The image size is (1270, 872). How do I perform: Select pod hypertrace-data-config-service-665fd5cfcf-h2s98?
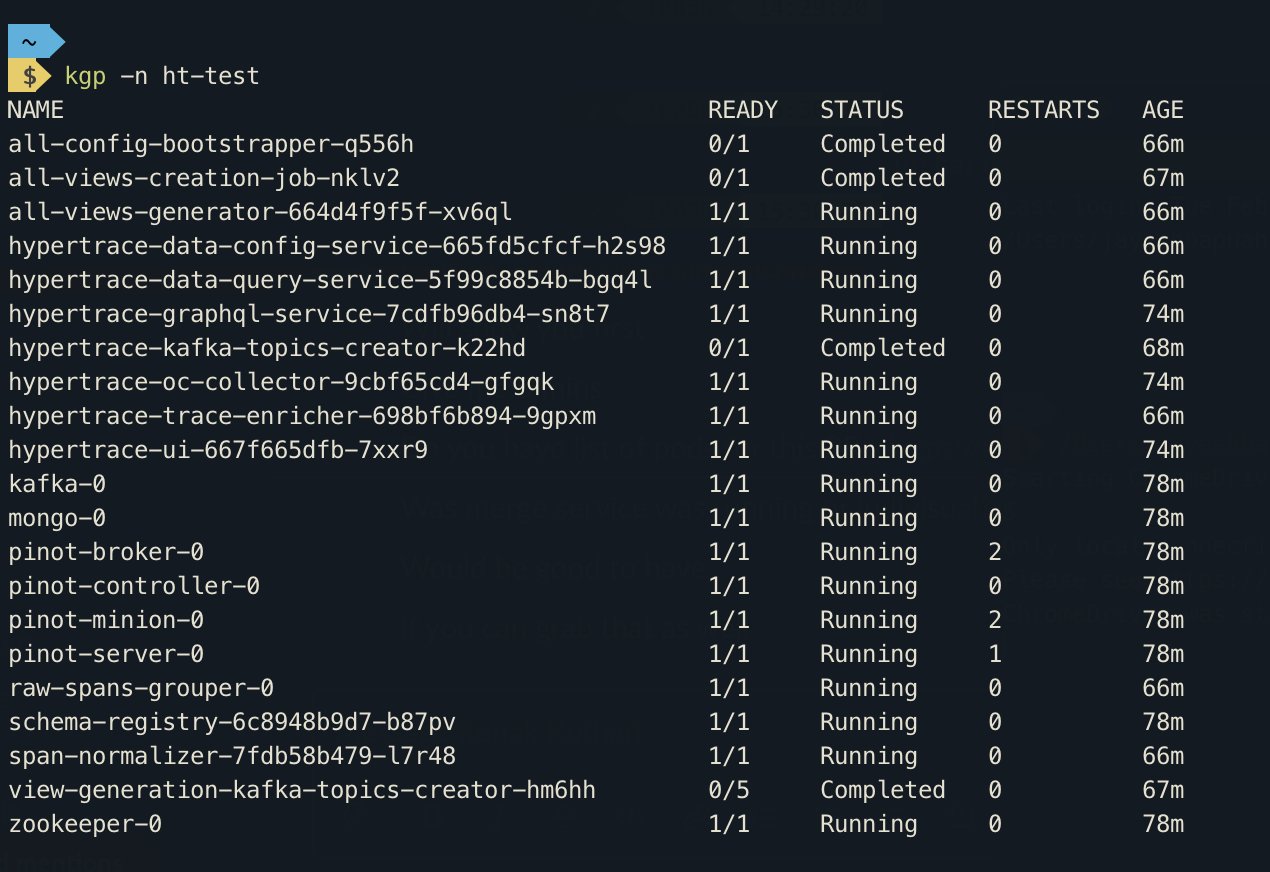[x=337, y=246]
